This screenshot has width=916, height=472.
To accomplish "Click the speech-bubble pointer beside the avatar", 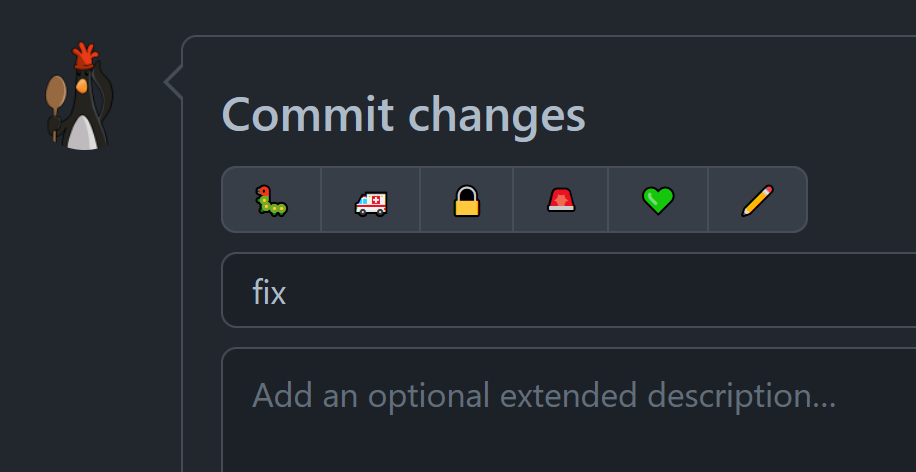I will 174,82.
